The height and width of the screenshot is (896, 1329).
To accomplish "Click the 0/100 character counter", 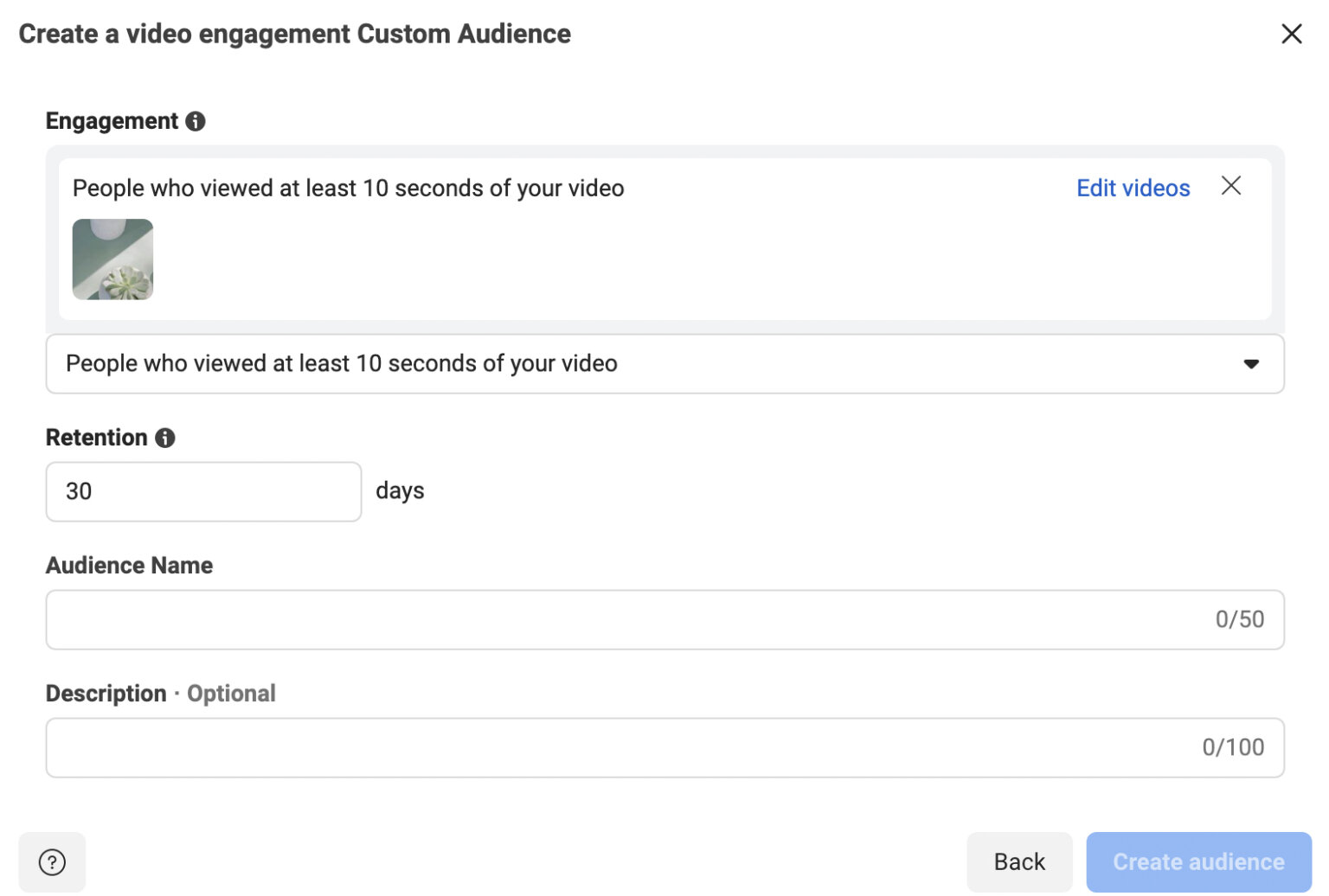I will click(x=1234, y=747).
